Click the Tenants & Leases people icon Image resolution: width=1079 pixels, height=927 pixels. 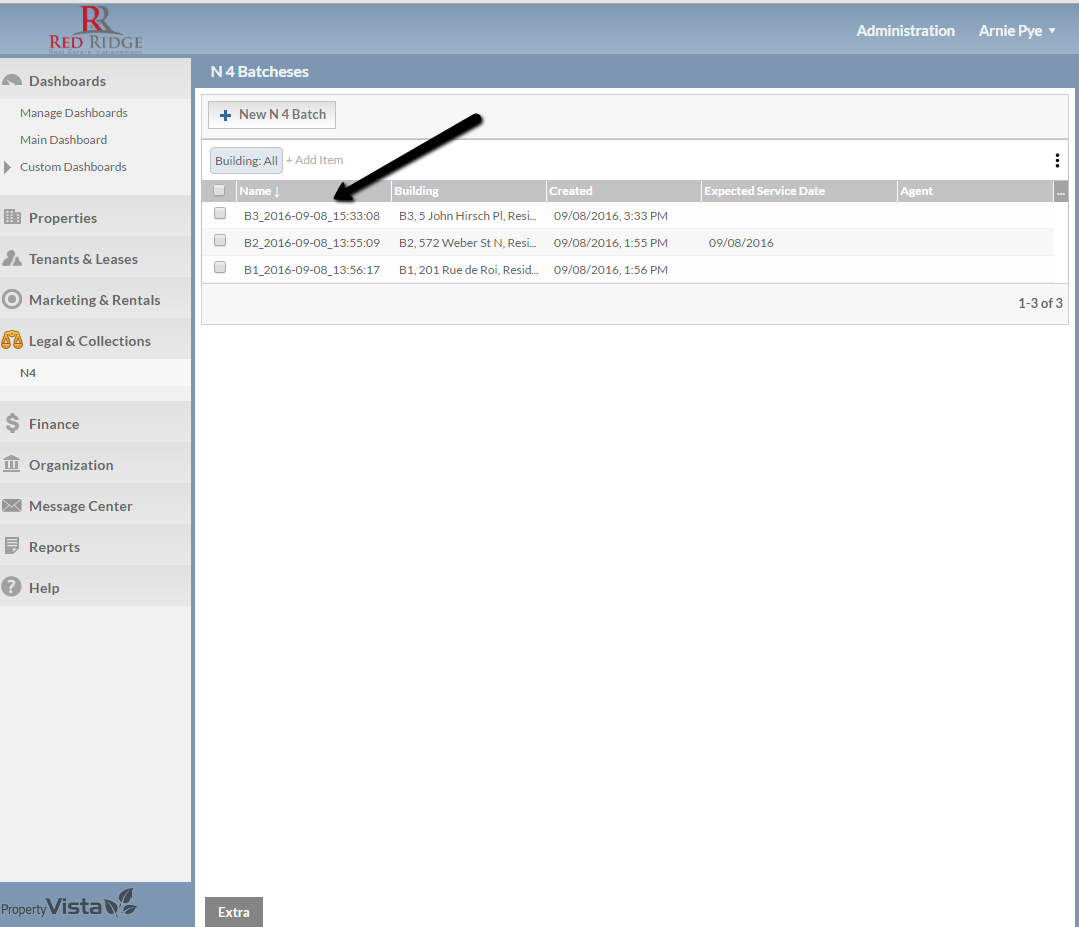point(12,259)
